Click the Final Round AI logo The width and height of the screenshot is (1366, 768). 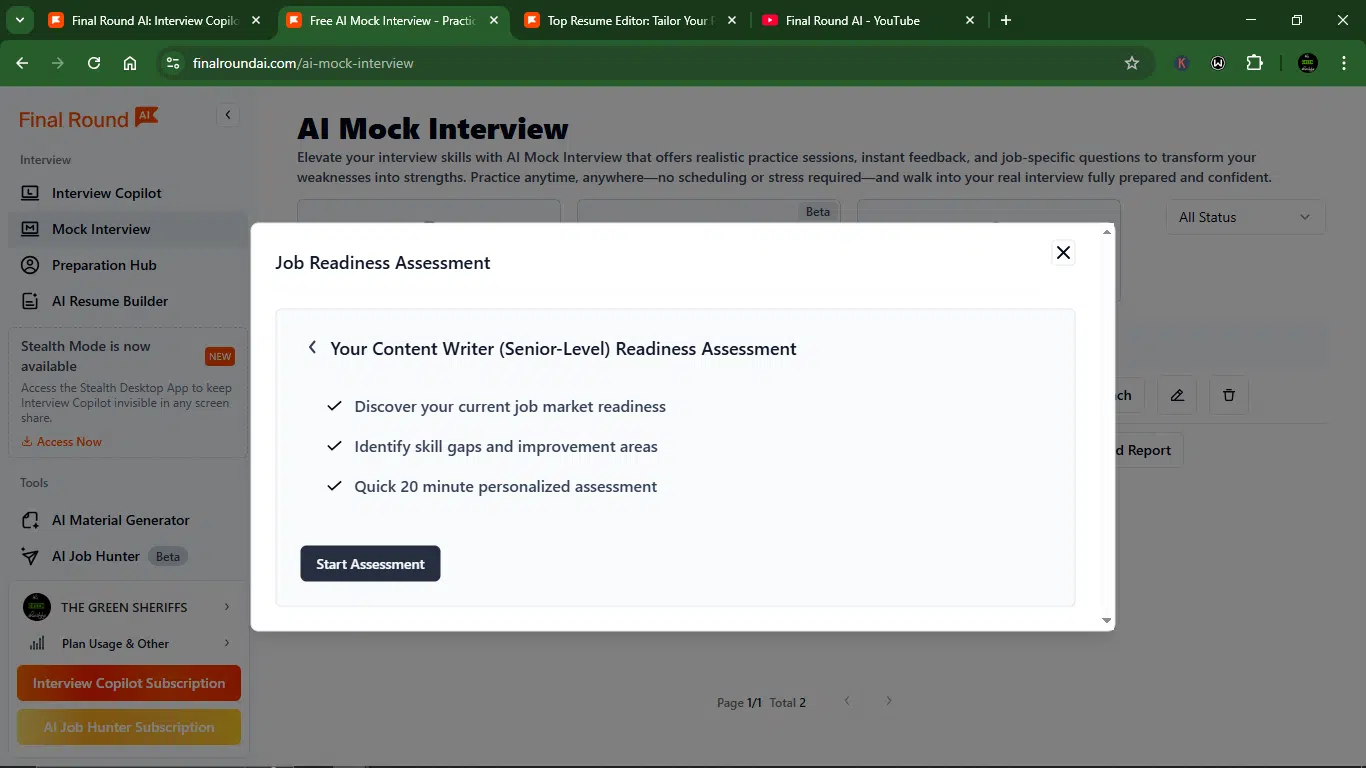click(x=88, y=118)
